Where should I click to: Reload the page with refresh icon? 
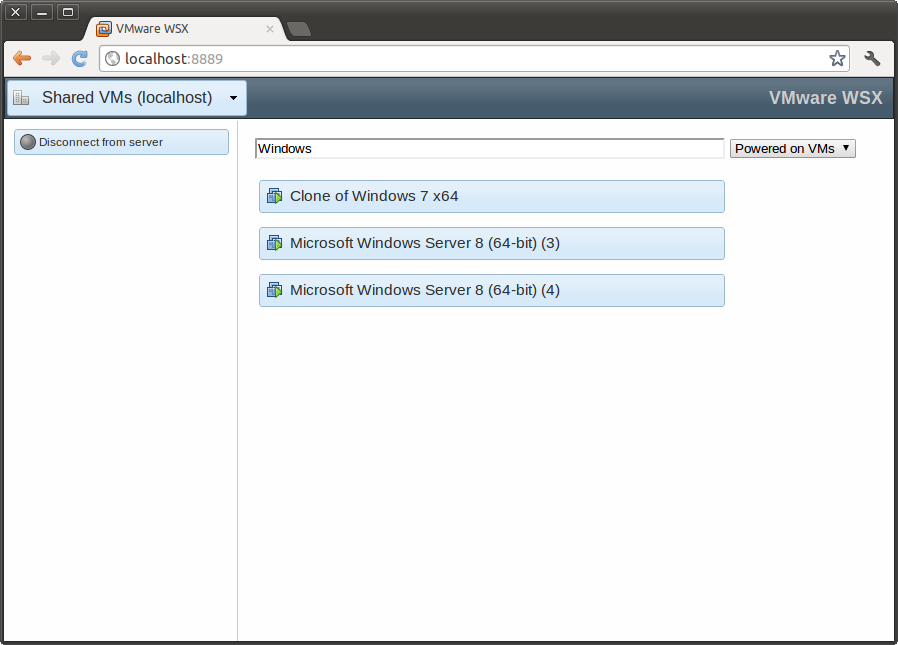[80, 58]
